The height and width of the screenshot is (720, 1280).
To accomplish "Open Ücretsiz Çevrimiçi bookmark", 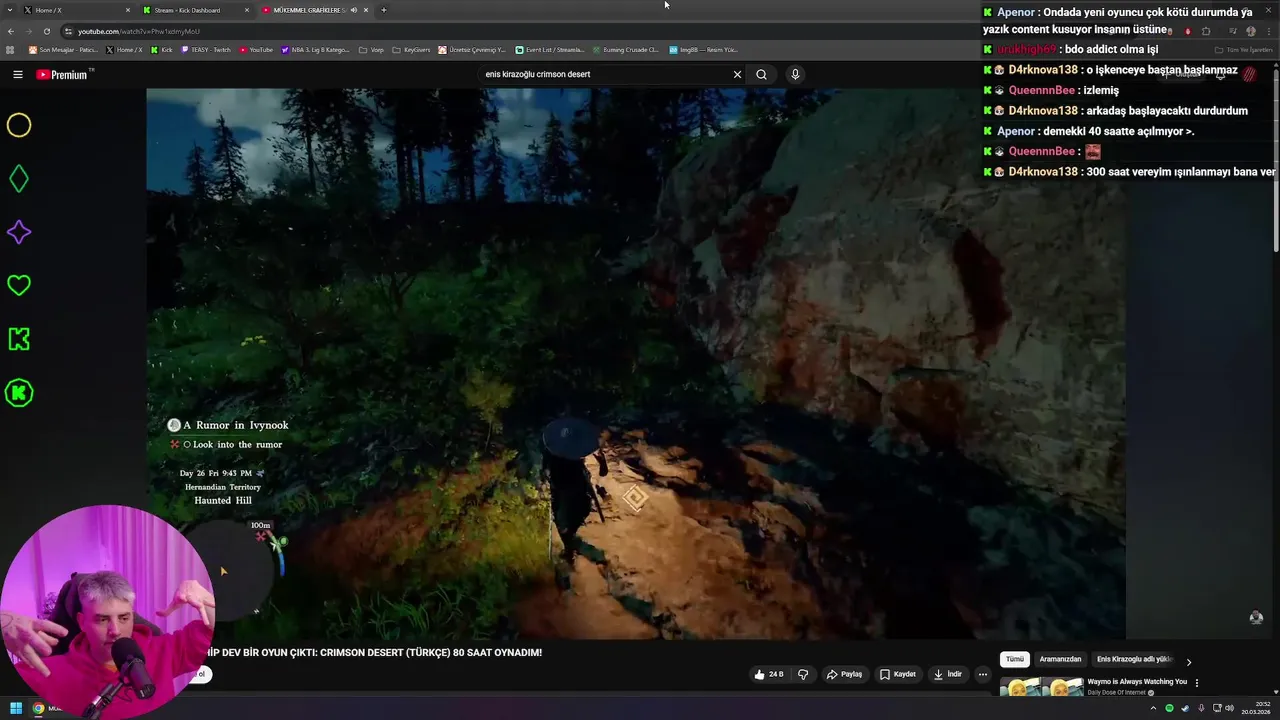I will pyautogui.click(x=473, y=49).
